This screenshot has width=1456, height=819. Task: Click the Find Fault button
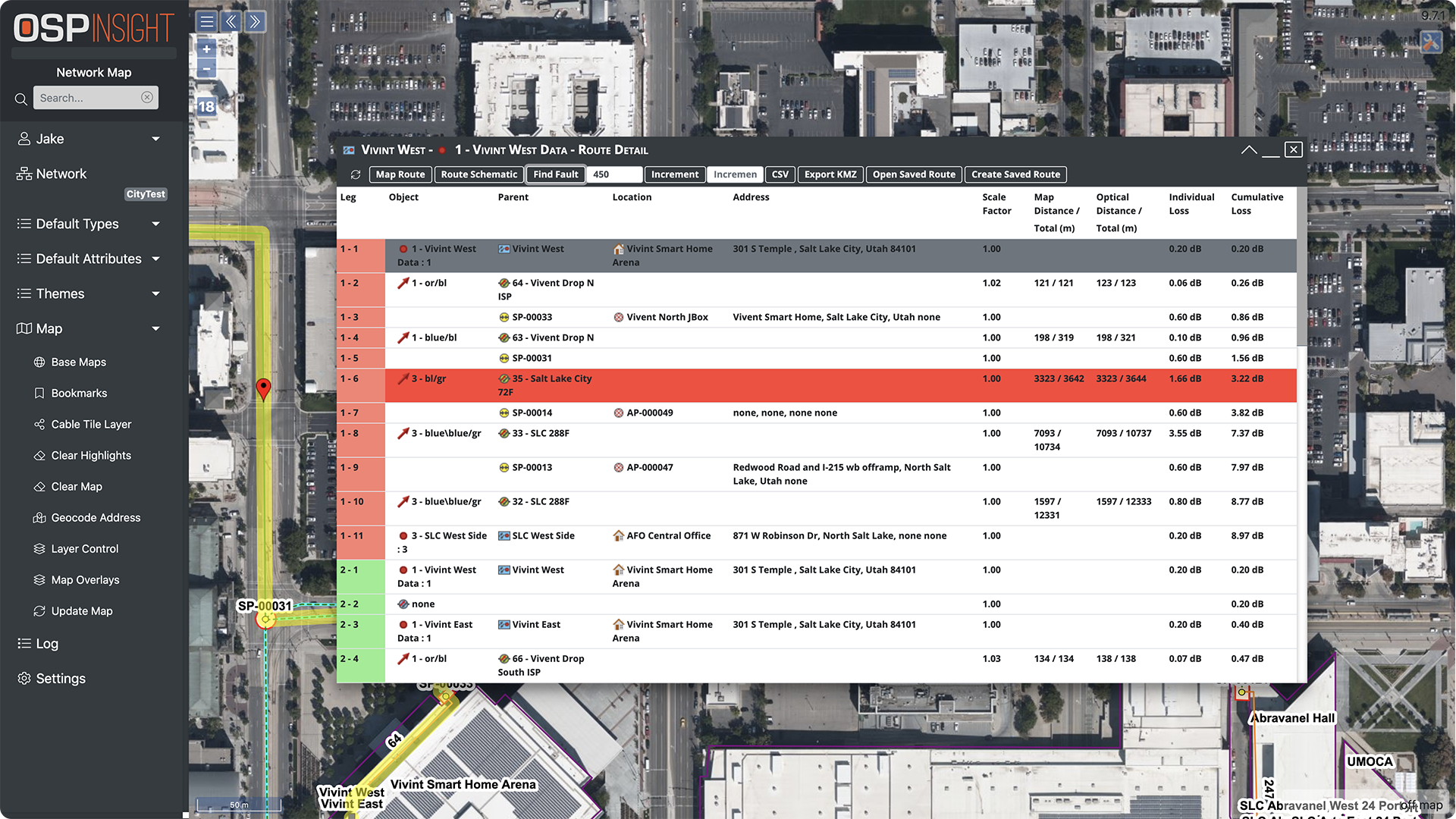point(556,174)
